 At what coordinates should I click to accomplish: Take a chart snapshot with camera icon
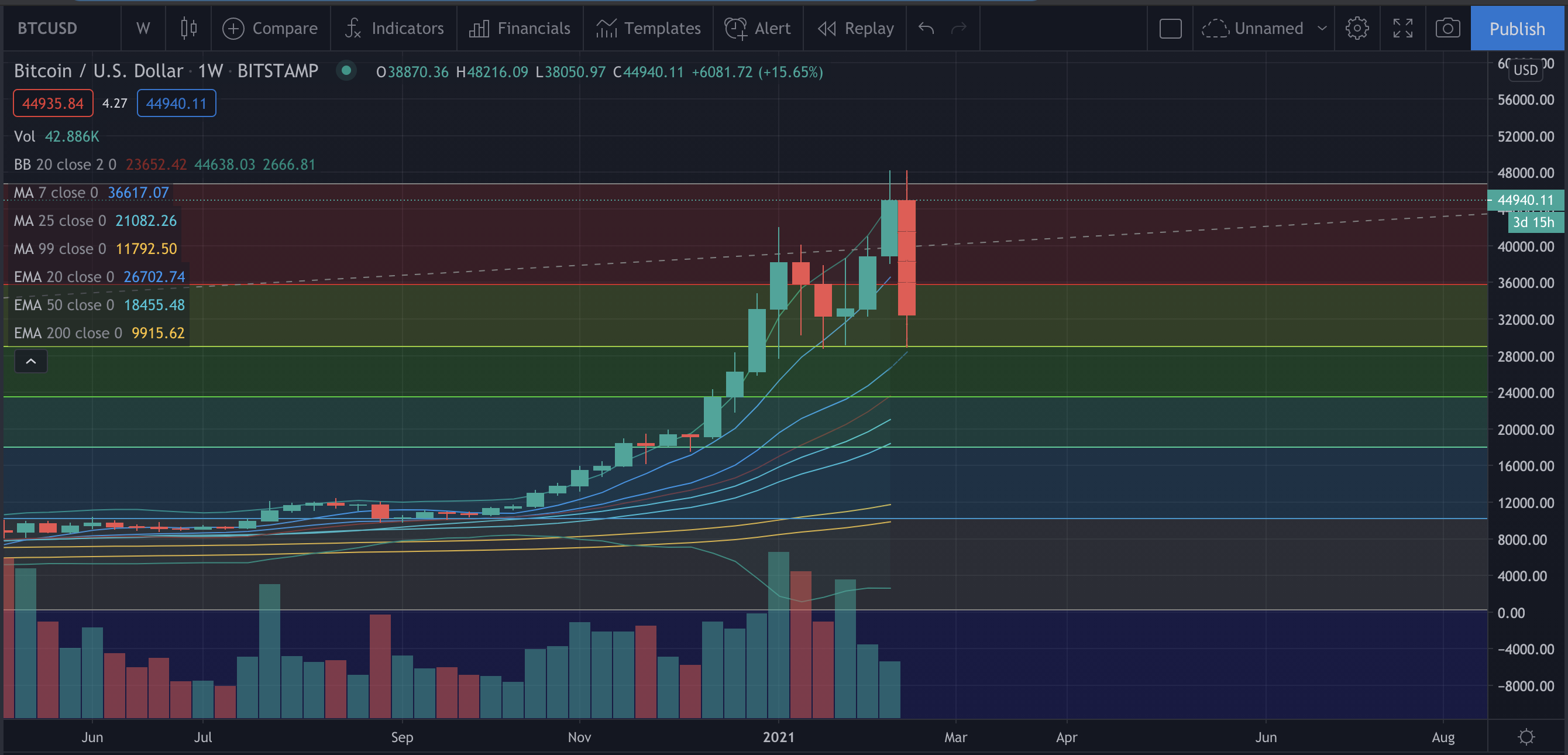1447,28
